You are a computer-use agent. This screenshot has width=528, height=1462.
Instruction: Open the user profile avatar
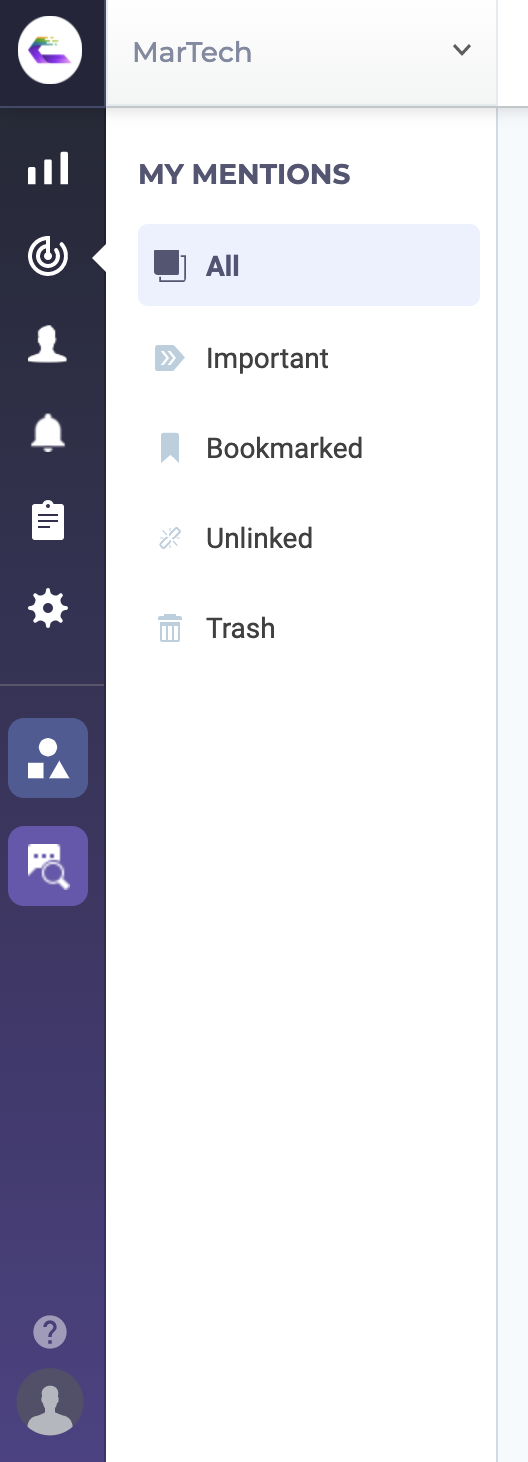pyautogui.click(x=50, y=1402)
